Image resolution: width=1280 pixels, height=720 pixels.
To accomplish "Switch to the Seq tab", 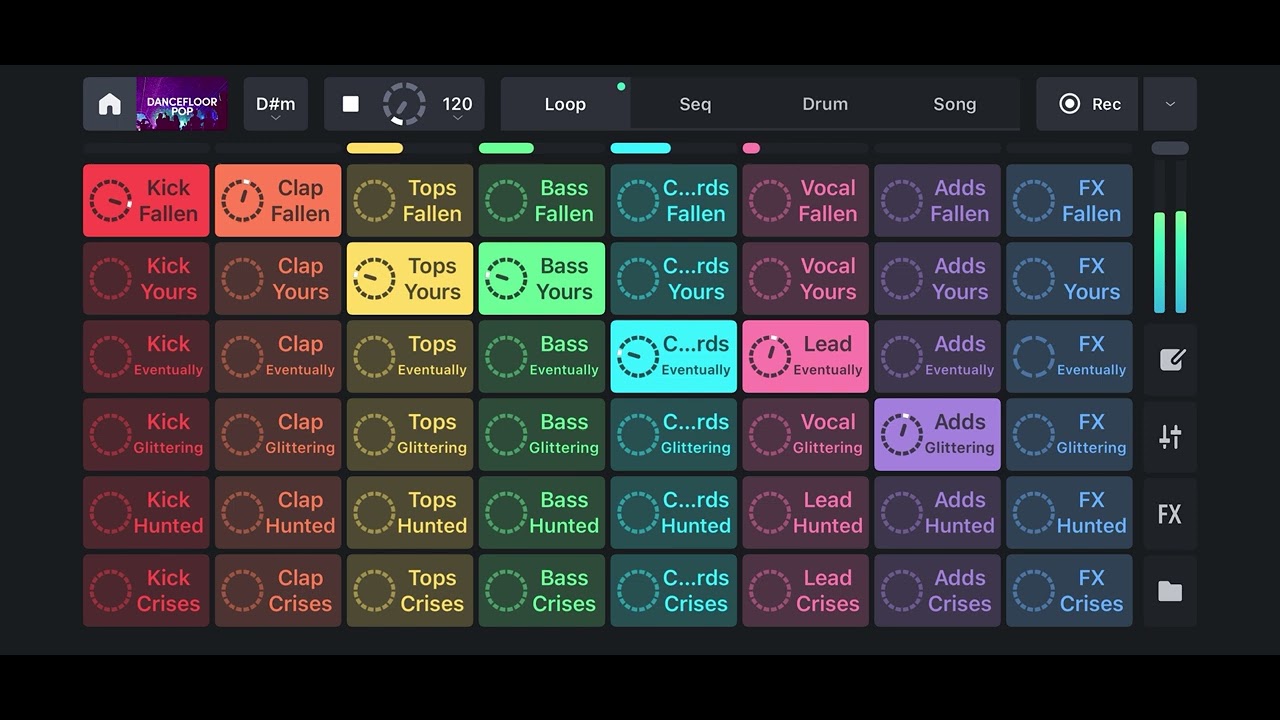I will pyautogui.click(x=695, y=104).
